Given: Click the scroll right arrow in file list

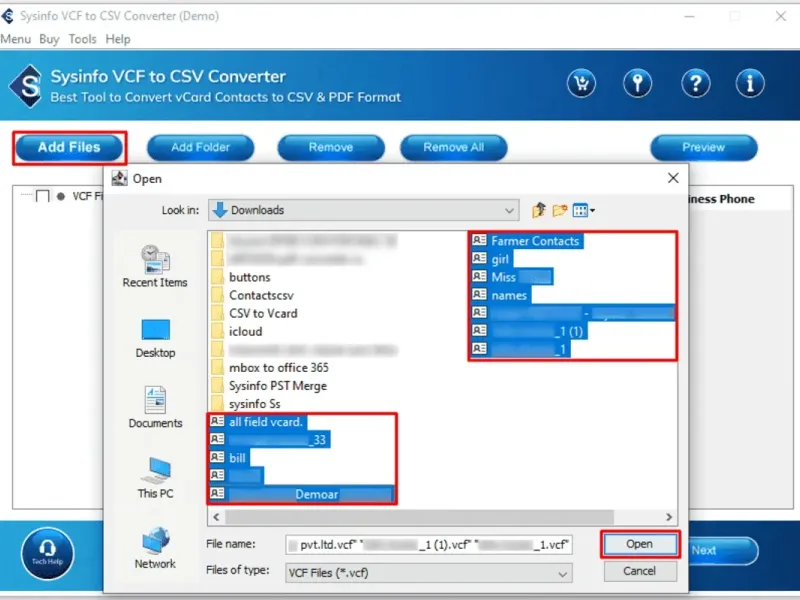Looking at the screenshot, I should coord(669,517).
